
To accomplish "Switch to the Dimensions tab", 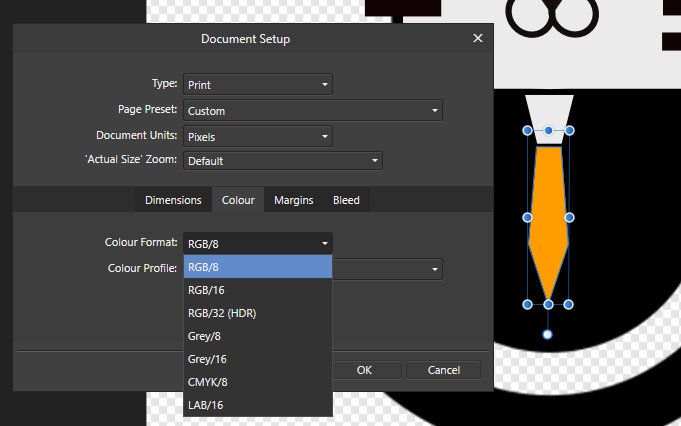I will point(173,200).
